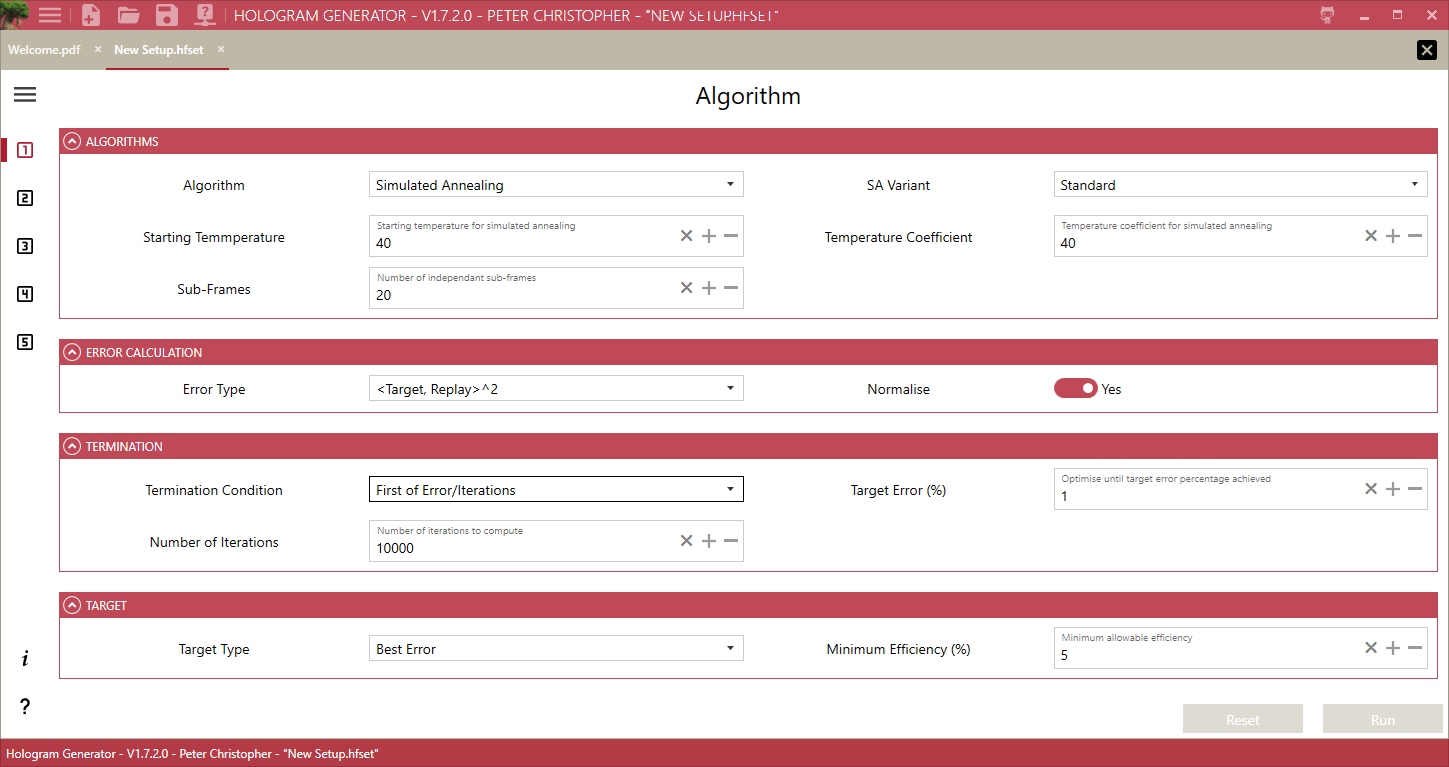Toggle the Normalise switch off
The image size is (1449, 767).
[x=1075, y=389]
